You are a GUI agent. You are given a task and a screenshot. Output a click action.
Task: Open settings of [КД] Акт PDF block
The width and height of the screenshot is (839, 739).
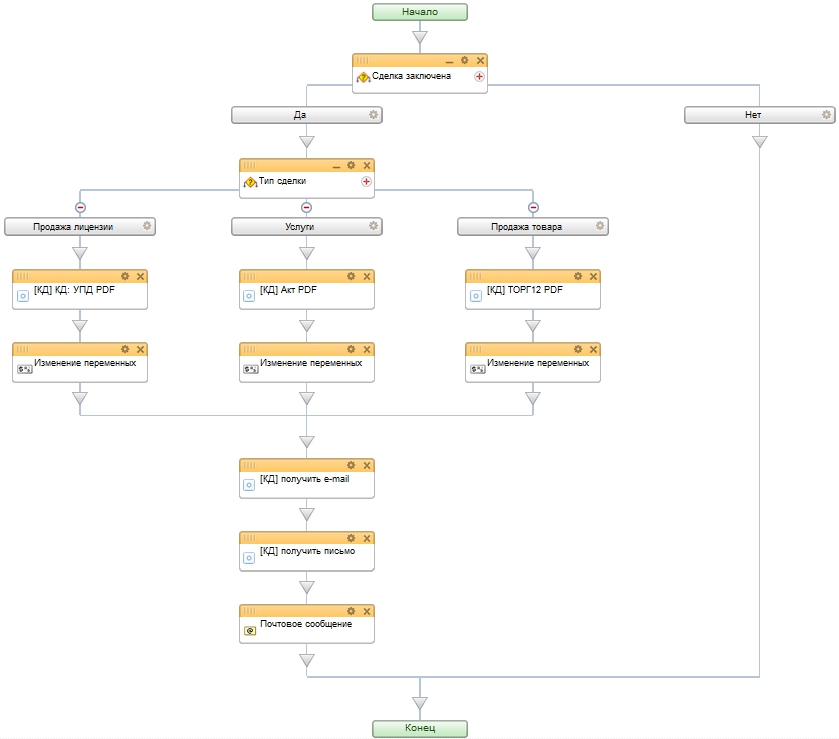click(351, 276)
